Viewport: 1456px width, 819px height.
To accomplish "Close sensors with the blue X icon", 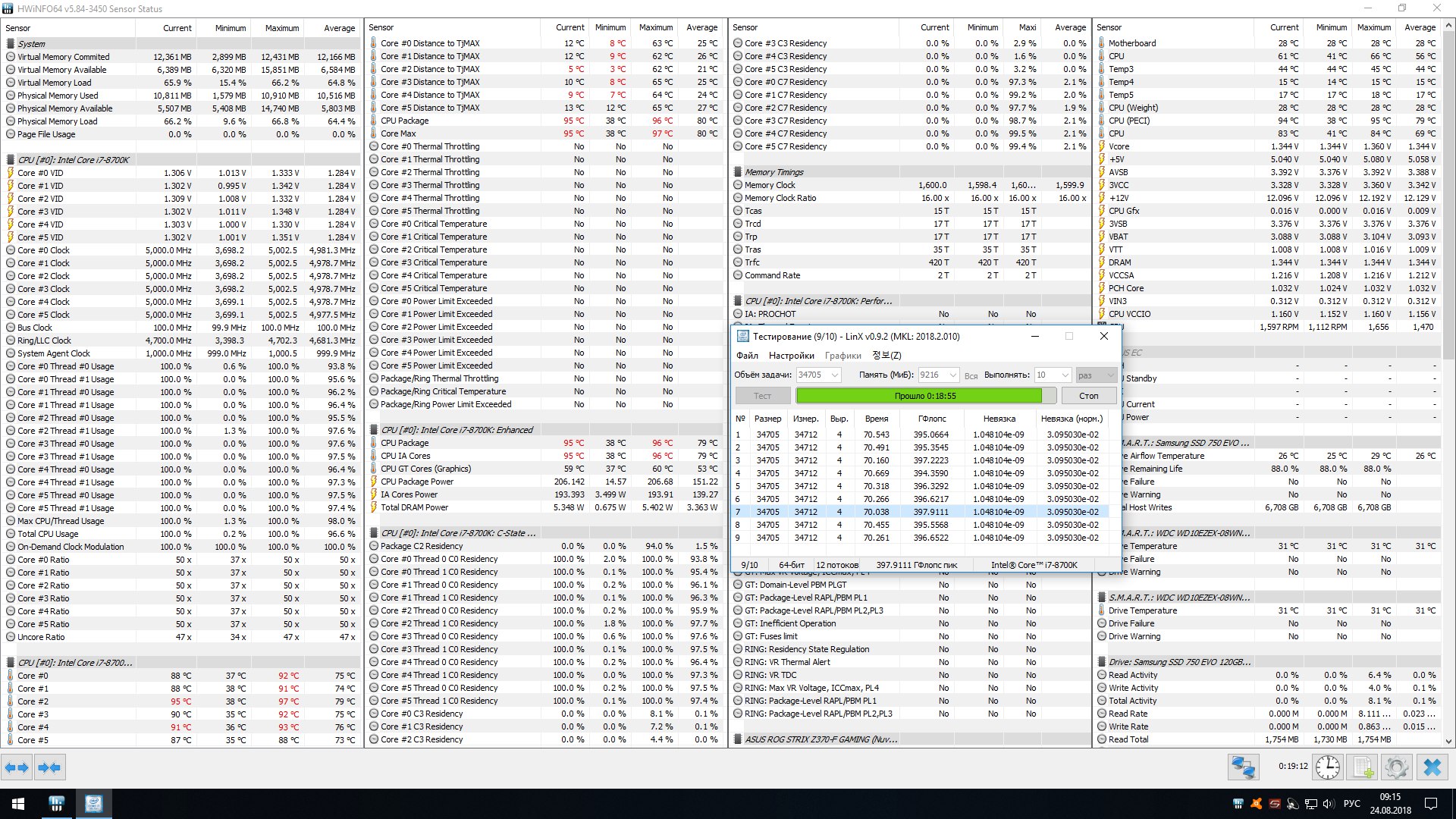I will [1432, 767].
